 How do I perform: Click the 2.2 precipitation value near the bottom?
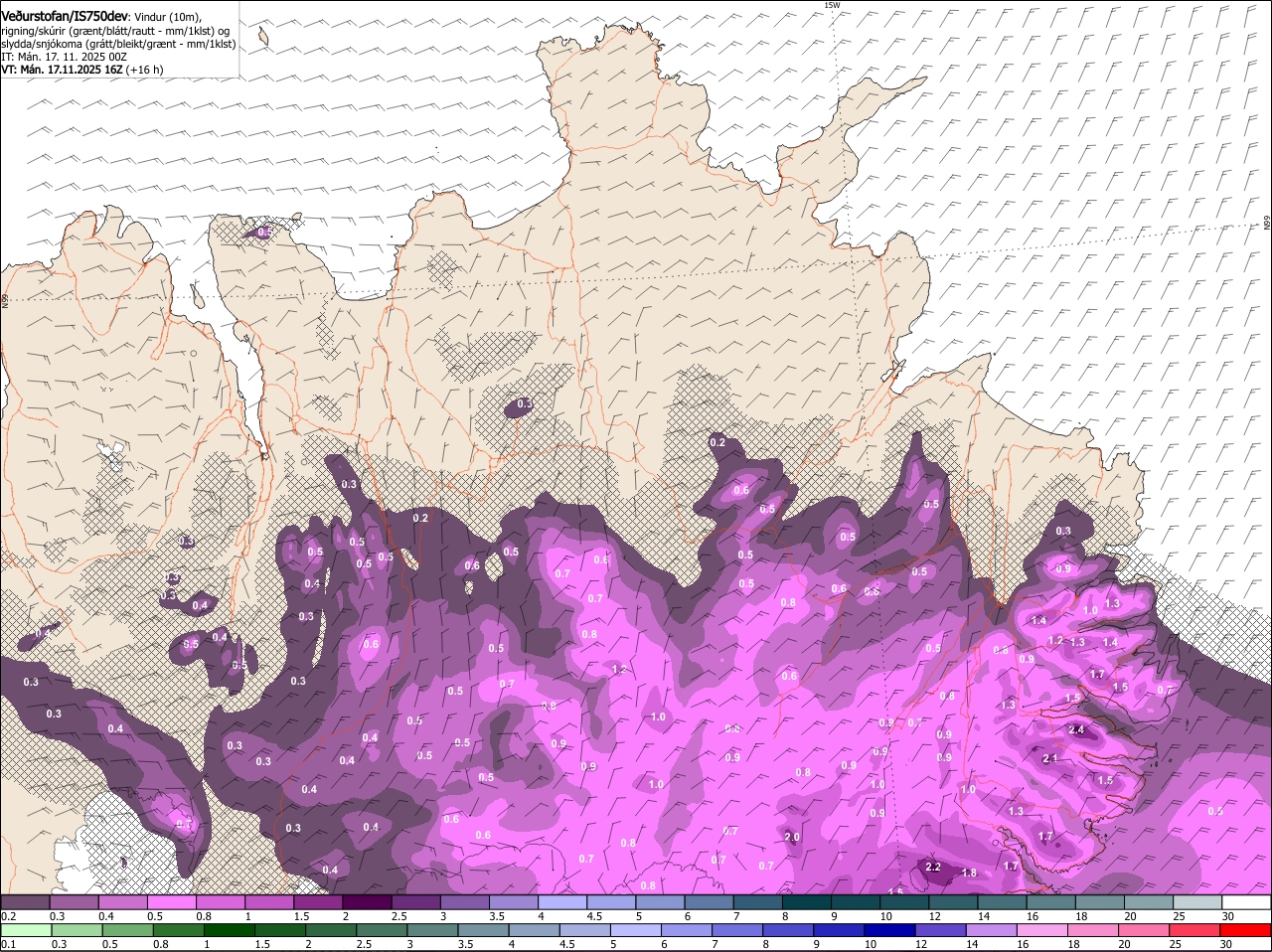(x=933, y=867)
